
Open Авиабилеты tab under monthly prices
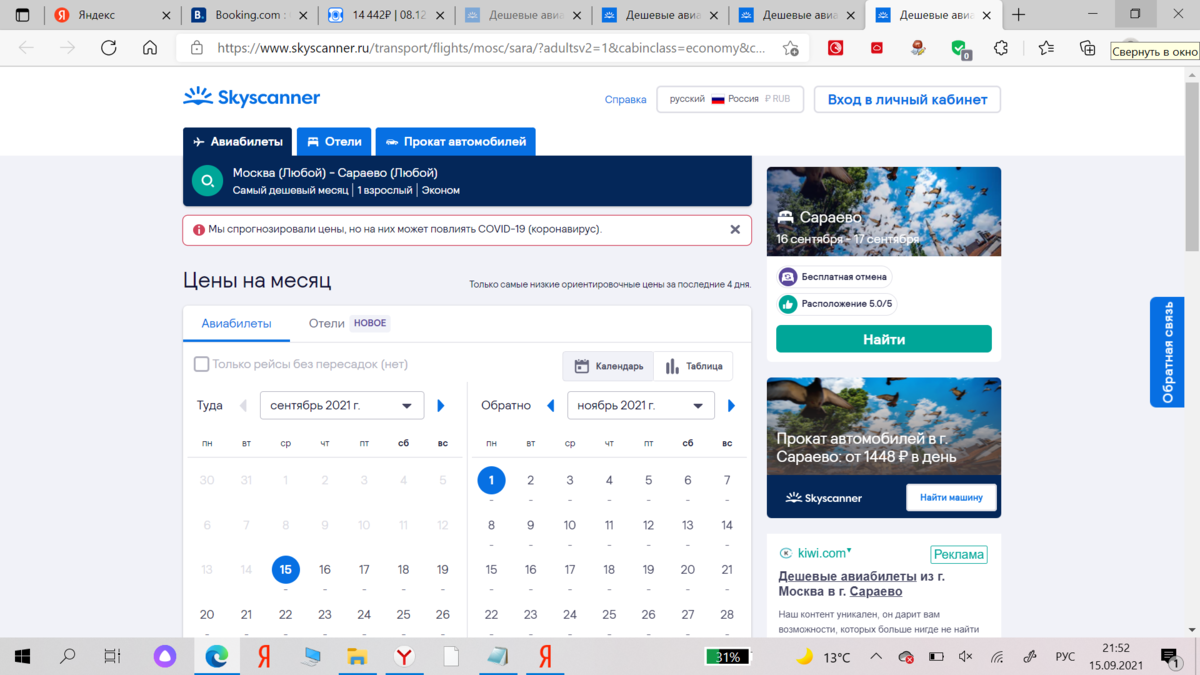[236, 324]
